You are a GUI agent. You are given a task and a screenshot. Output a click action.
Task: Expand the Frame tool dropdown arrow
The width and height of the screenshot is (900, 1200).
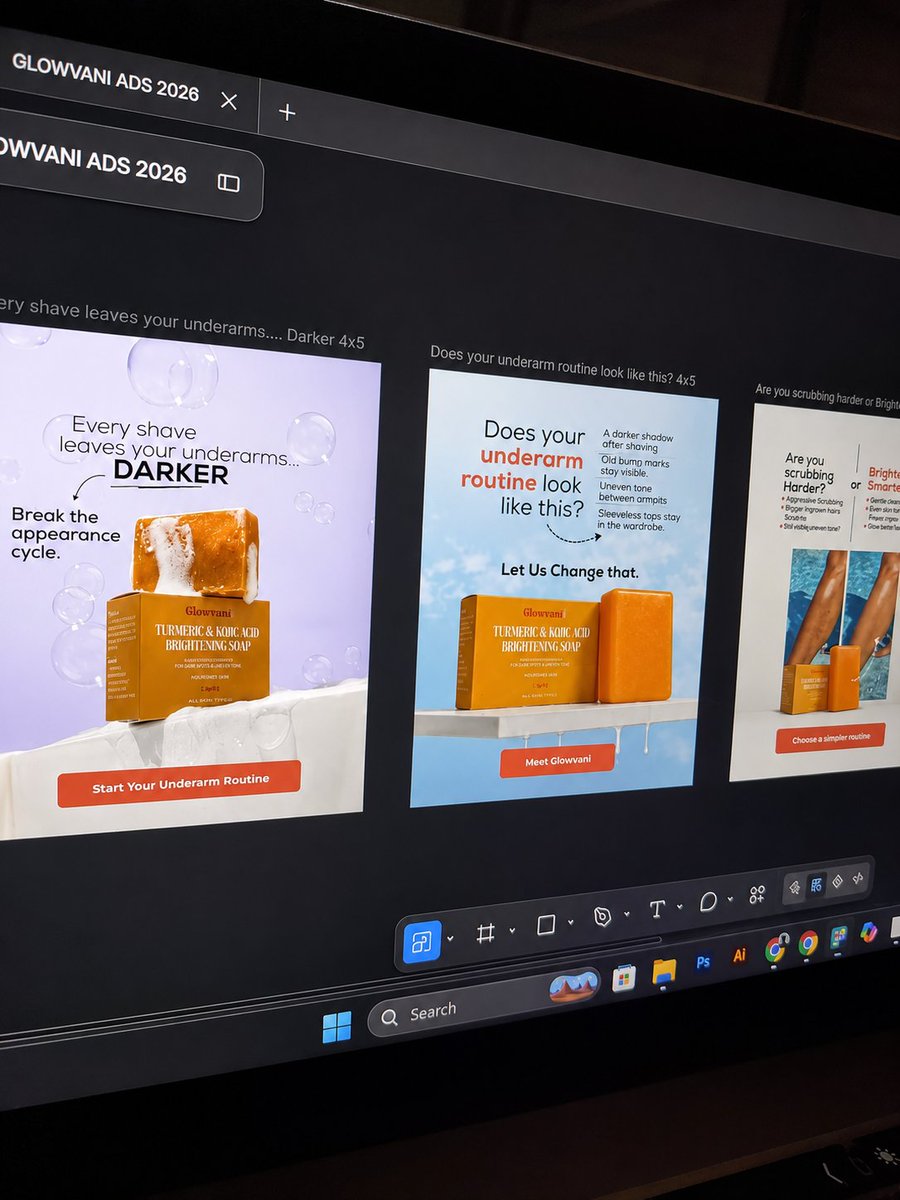tap(511, 930)
